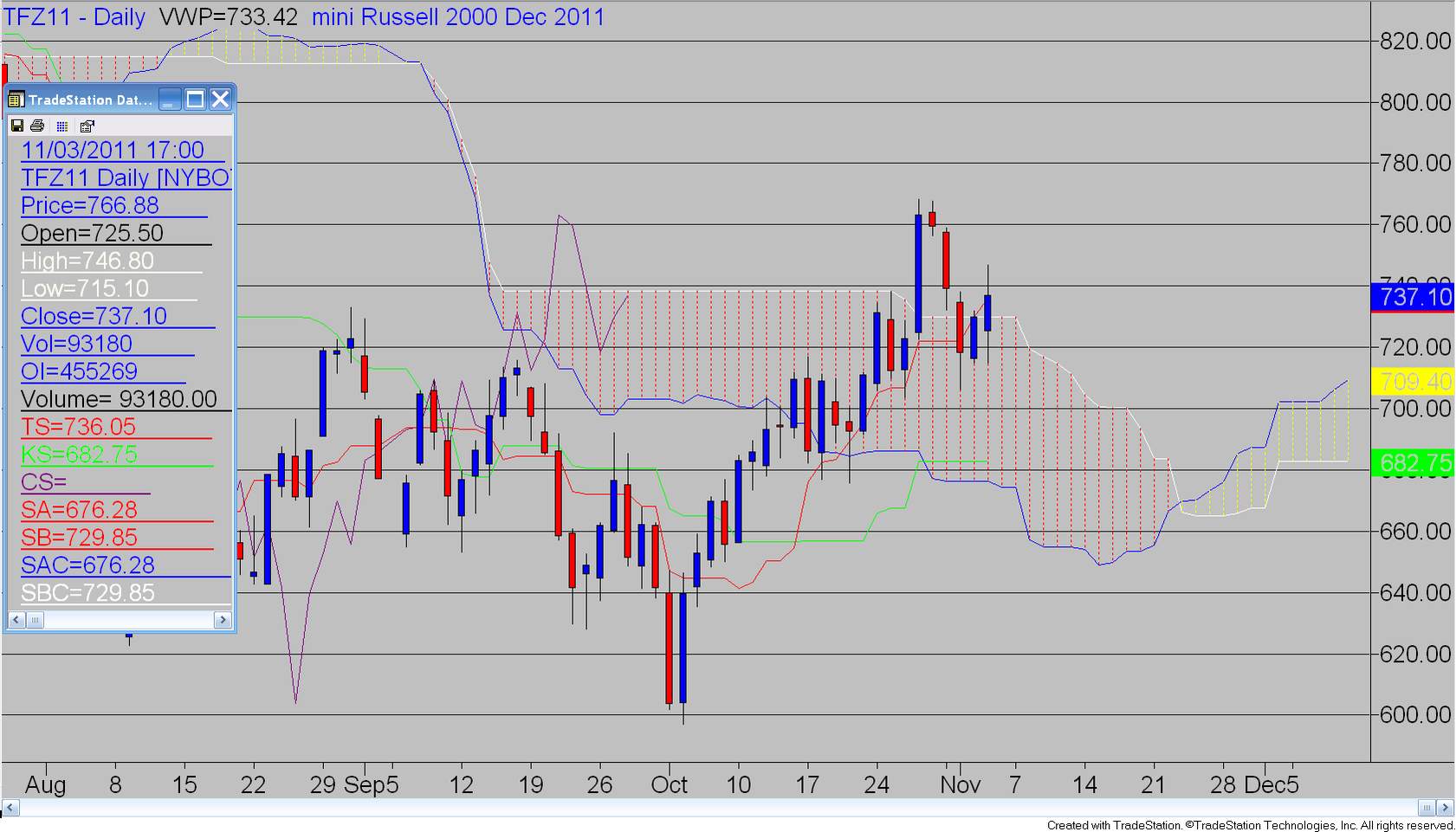Click the data window's left scroll arrow
The image size is (1456, 832).
(16, 620)
